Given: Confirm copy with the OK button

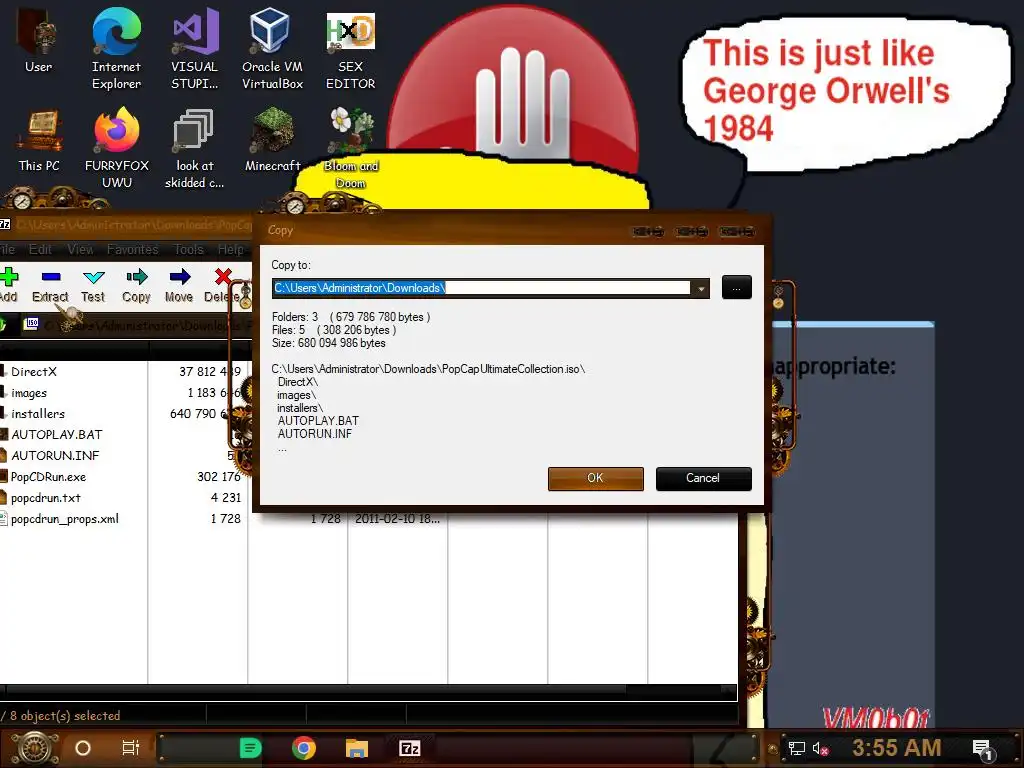Looking at the screenshot, I should [596, 478].
